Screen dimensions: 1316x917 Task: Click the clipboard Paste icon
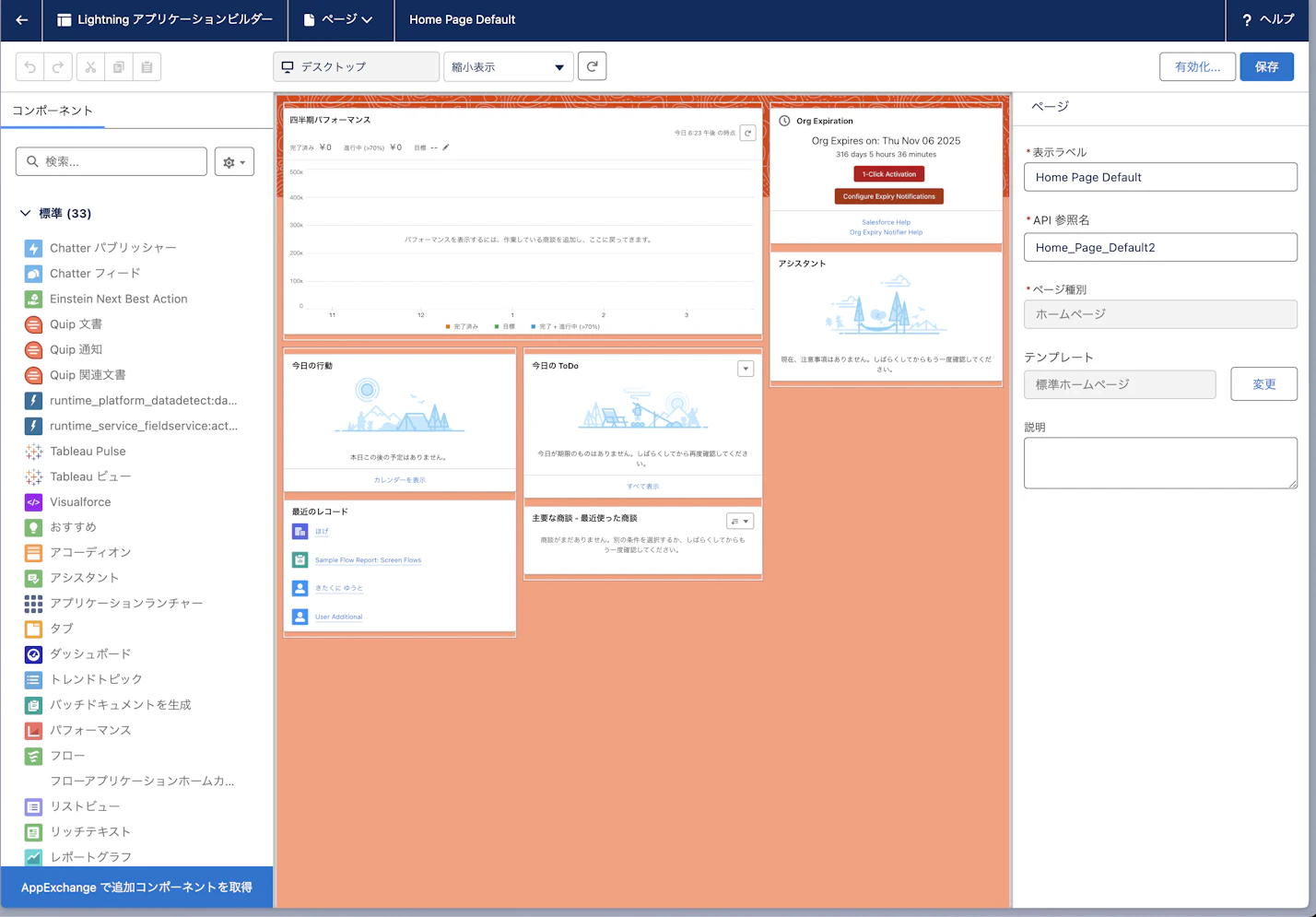coord(147,66)
